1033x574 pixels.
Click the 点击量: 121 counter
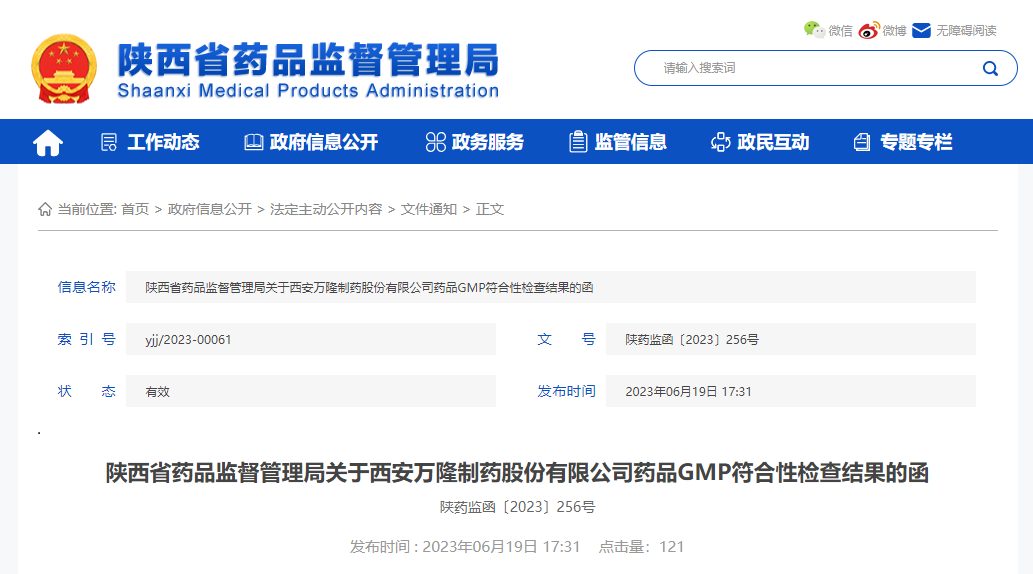[x=641, y=547]
